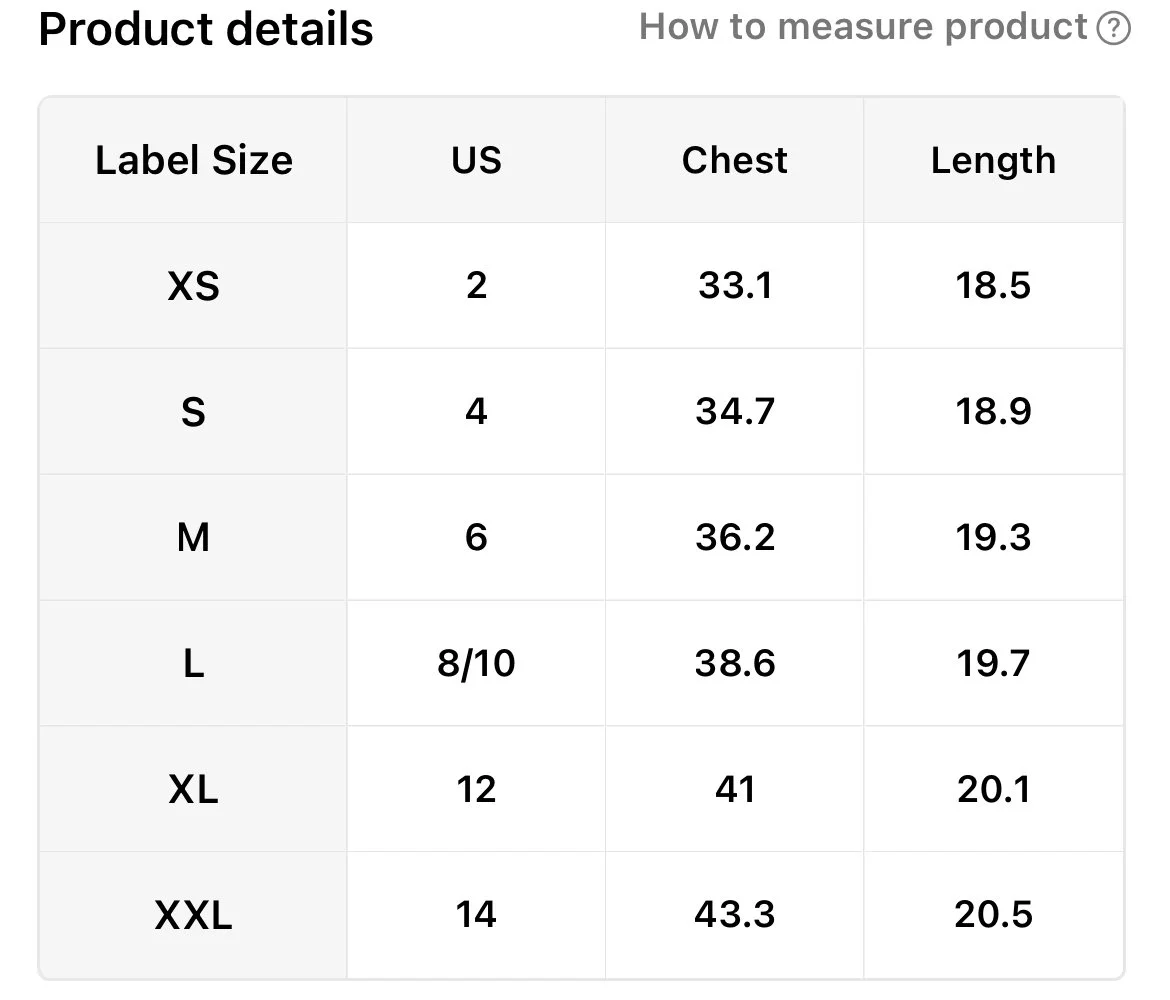Click the 20.5 length value
Screen dimensions: 1170x1000
pos(993,915)
